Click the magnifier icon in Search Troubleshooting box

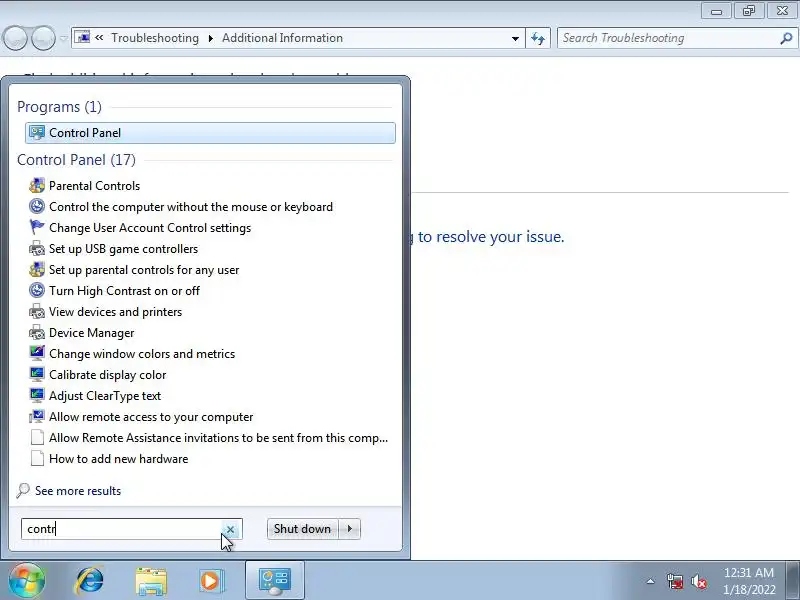click(x=786, y=38)
